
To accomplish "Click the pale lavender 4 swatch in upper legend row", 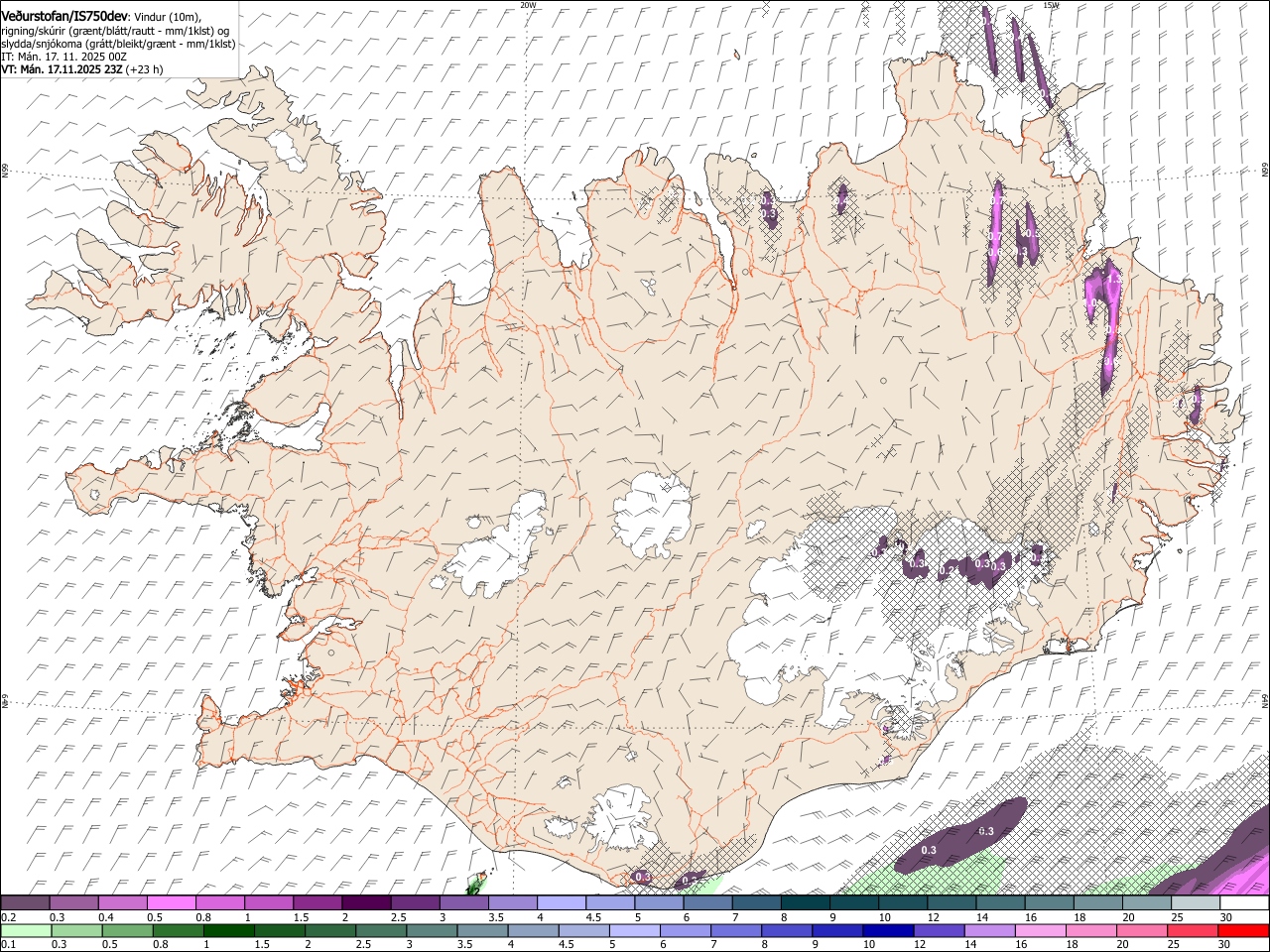I will 563,903.
